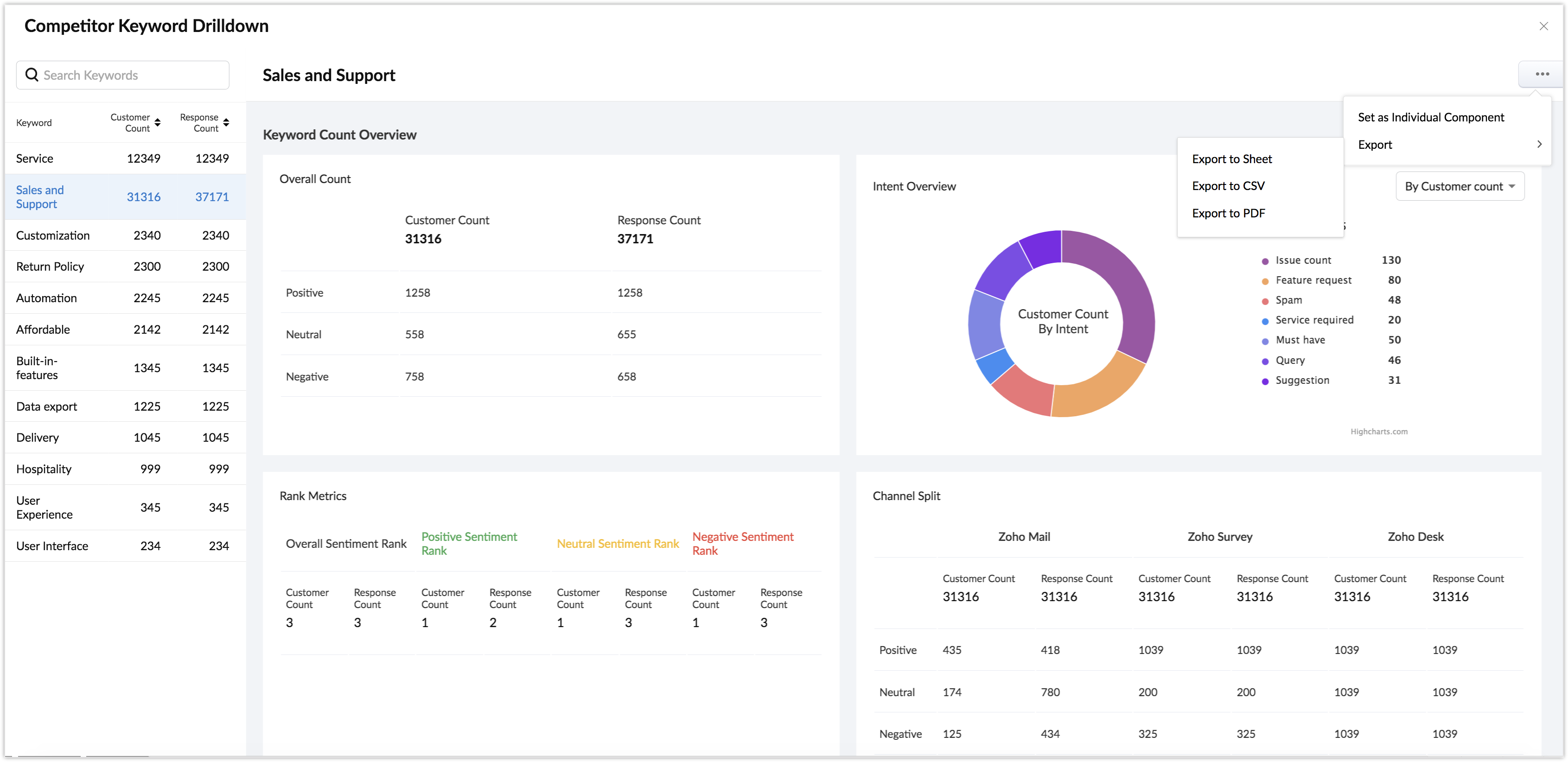Expand the Export submenu arrow
The height and width of the screenshot is (762, 1568).
click(x=1539, y=144)
